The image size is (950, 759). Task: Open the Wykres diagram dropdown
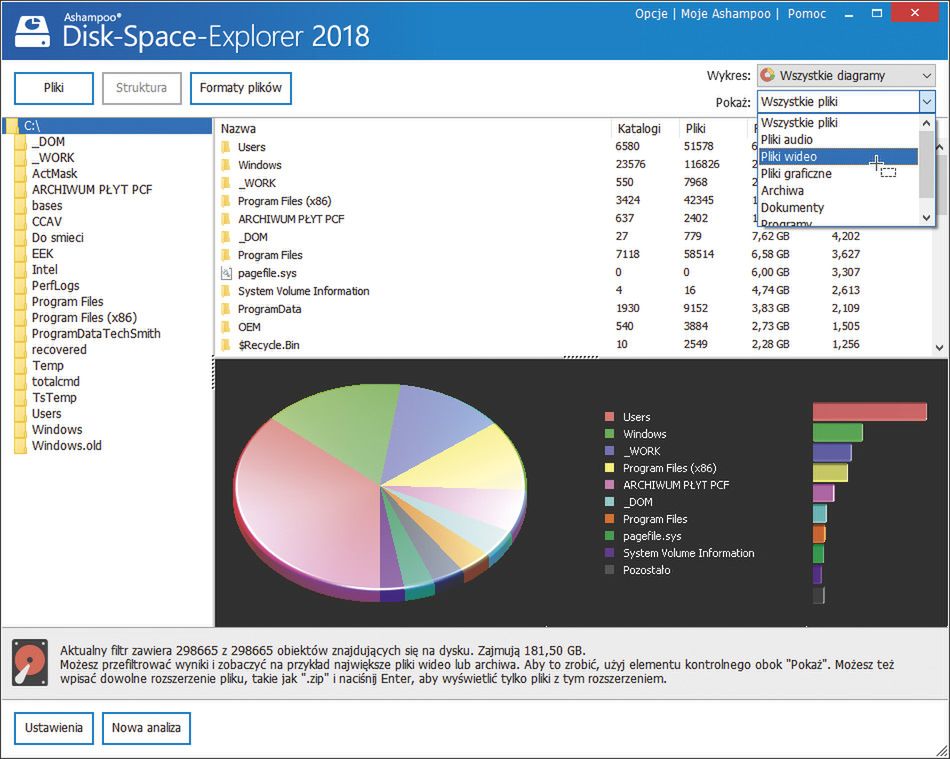tap(845, 76)
